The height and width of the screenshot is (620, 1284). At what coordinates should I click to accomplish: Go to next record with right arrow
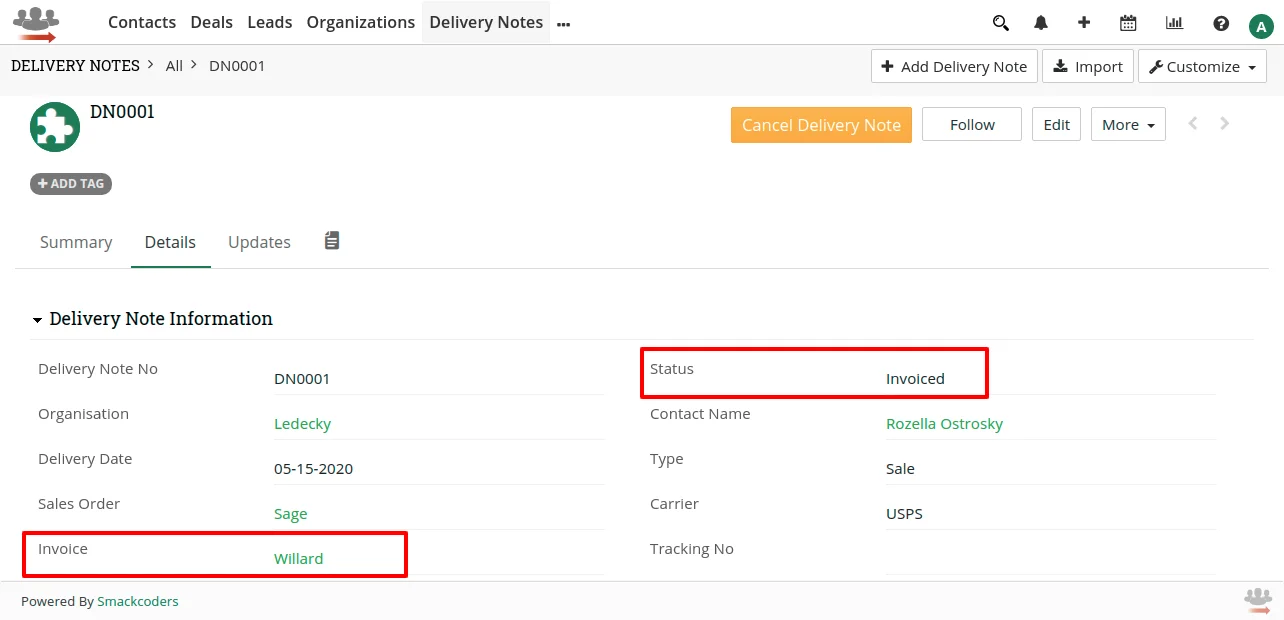point(1224,123)
